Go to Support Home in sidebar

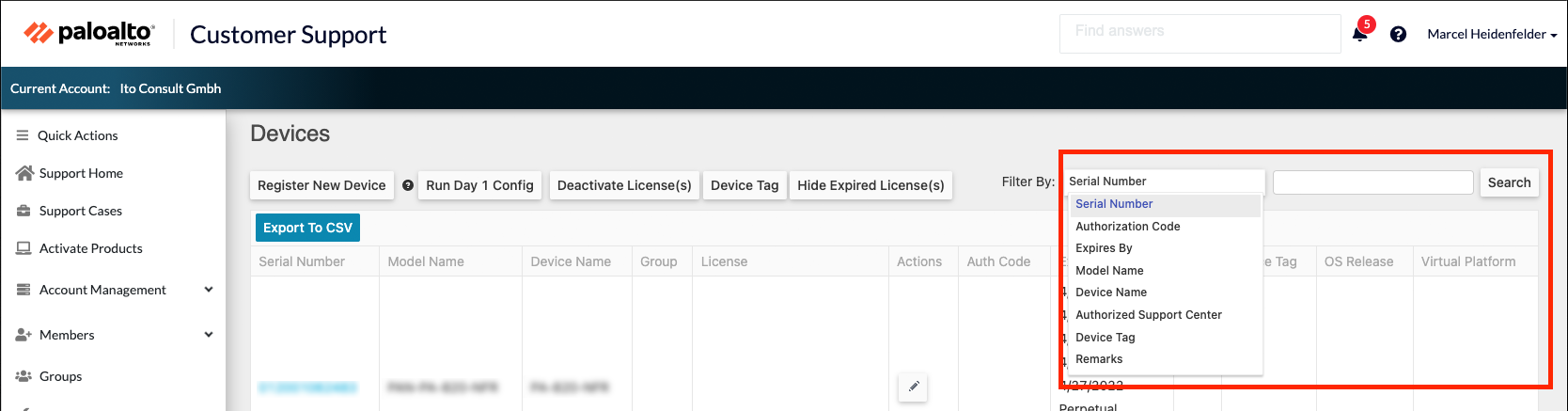pos(81,173)
